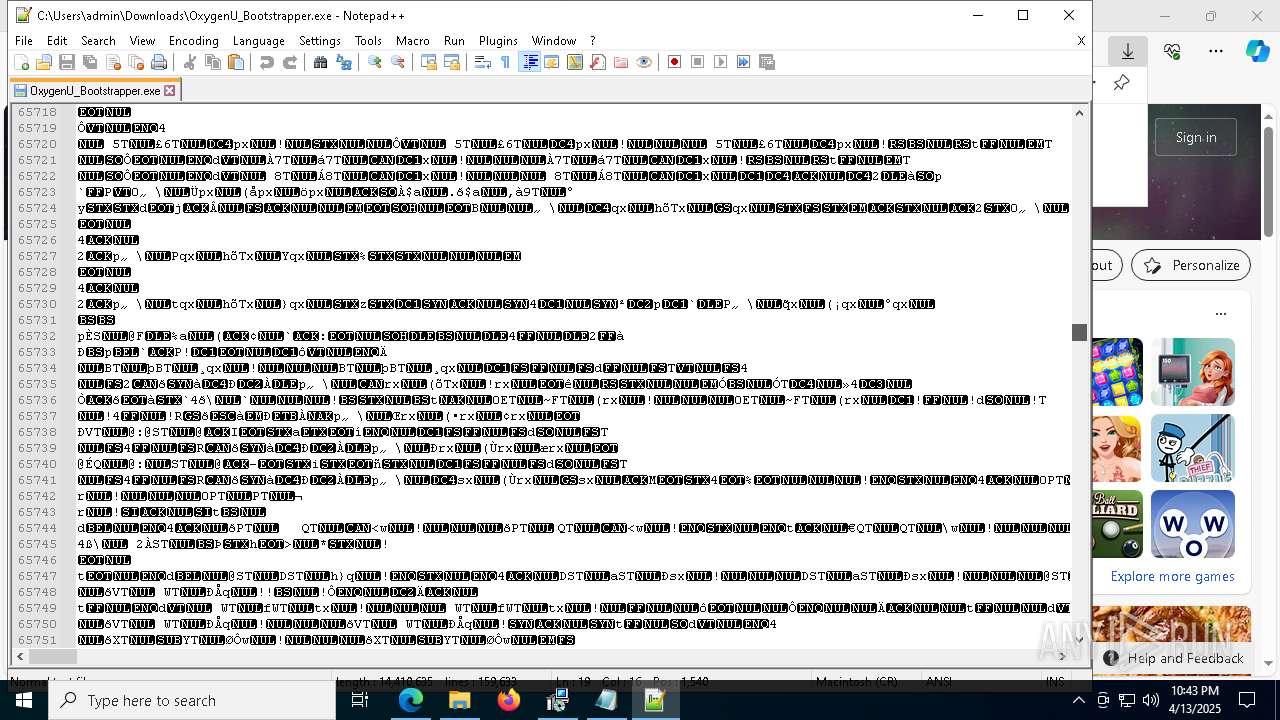Click the Cut scissors icon
The width and height of the screenshot is (1280, 720).
point(190,62)
